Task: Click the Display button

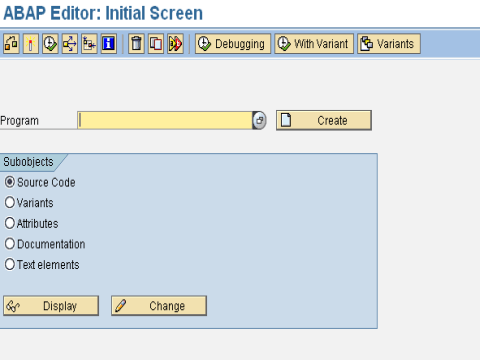Action: click(x=51, y=306)
